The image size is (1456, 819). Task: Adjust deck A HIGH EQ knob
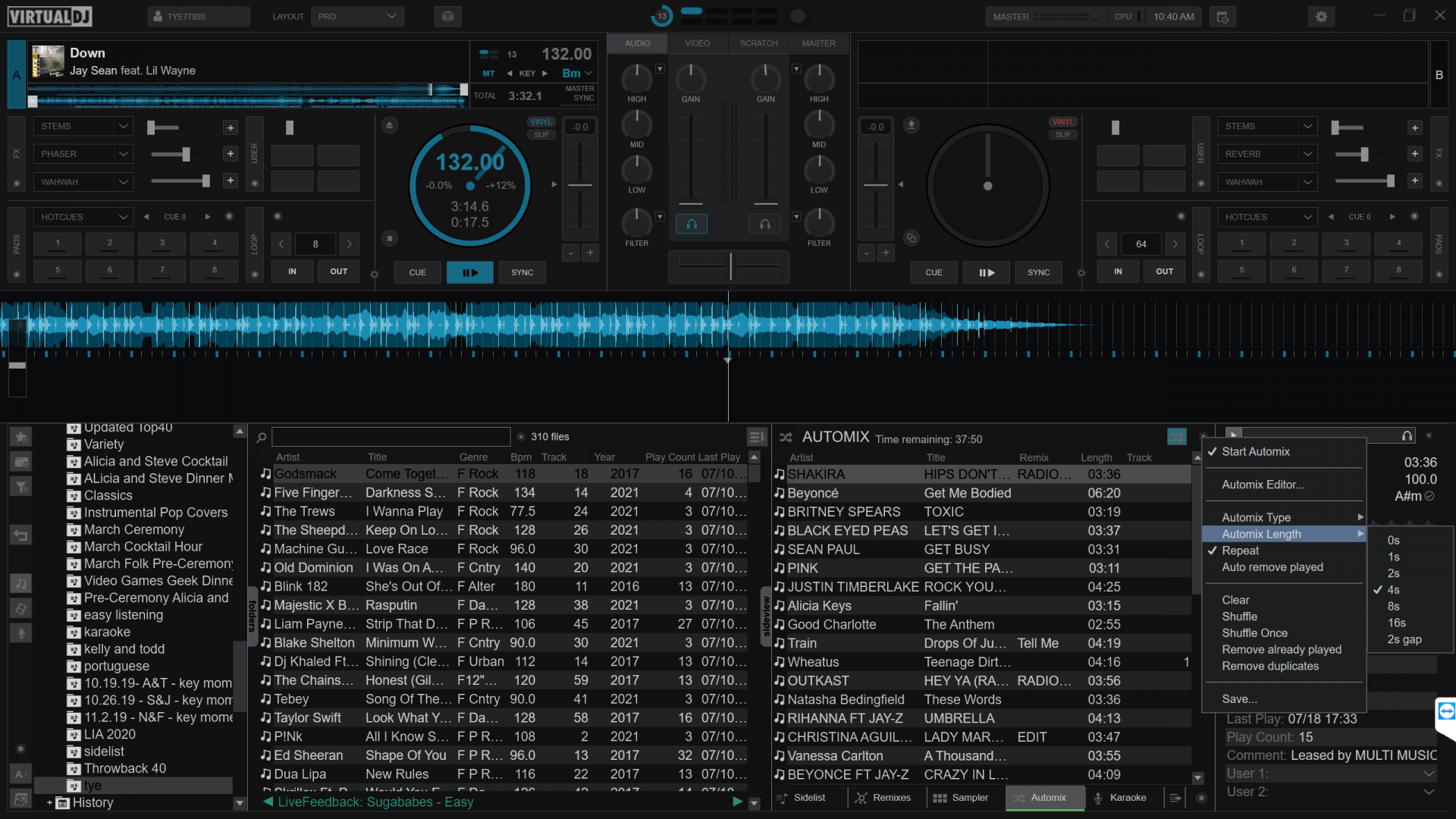(x=636, y=79)
